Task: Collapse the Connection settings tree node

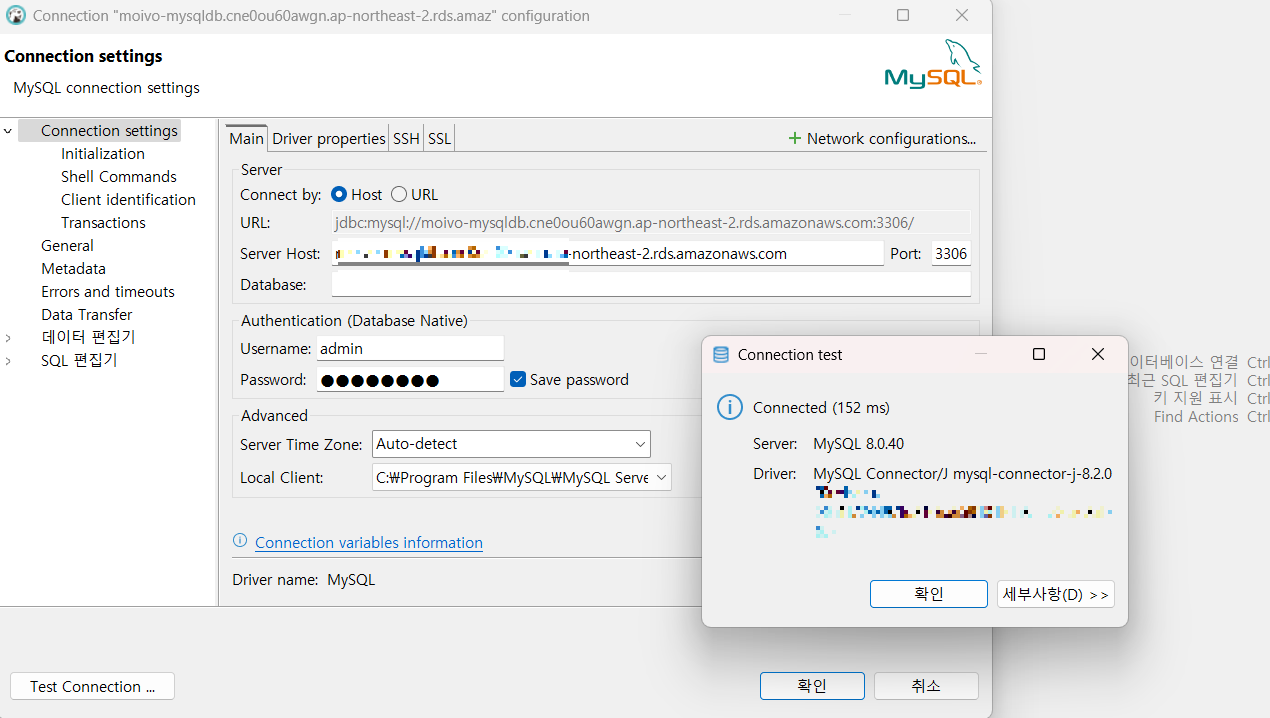Action: click(8, 131)
